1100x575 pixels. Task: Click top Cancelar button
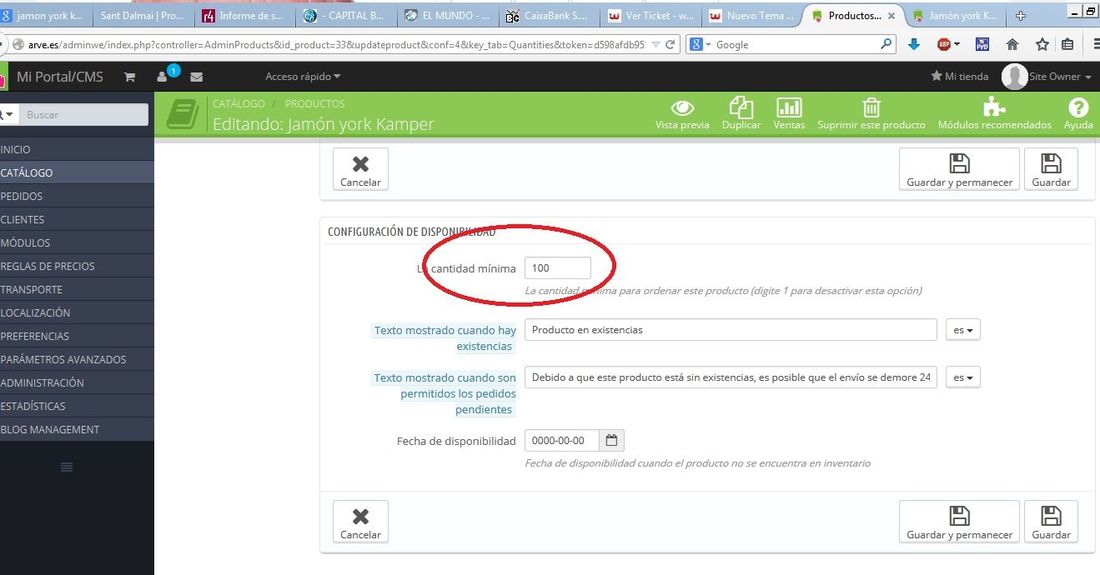click(x=360, y=169)
